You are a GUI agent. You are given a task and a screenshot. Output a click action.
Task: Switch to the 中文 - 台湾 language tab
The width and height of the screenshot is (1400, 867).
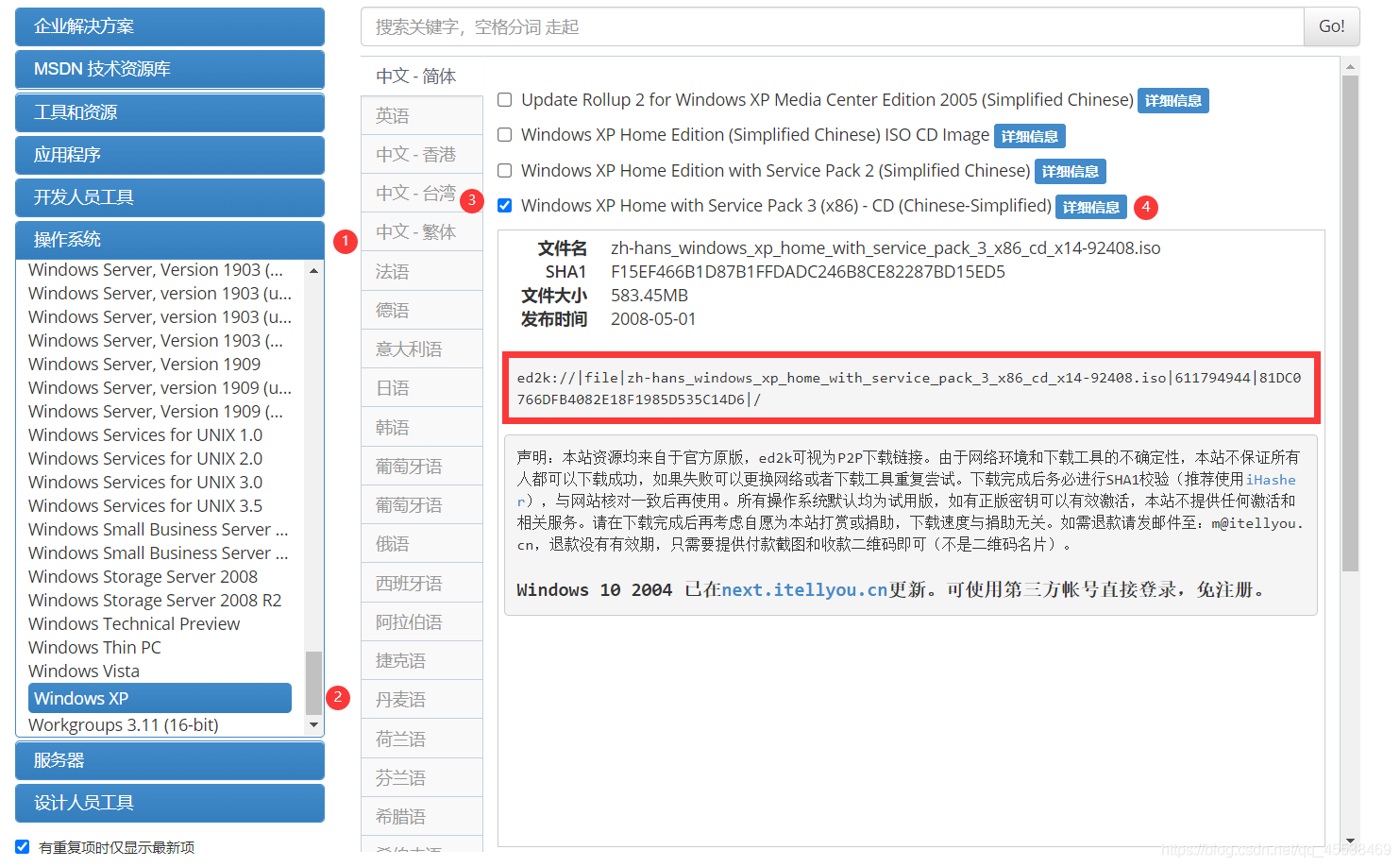[421, 193]
